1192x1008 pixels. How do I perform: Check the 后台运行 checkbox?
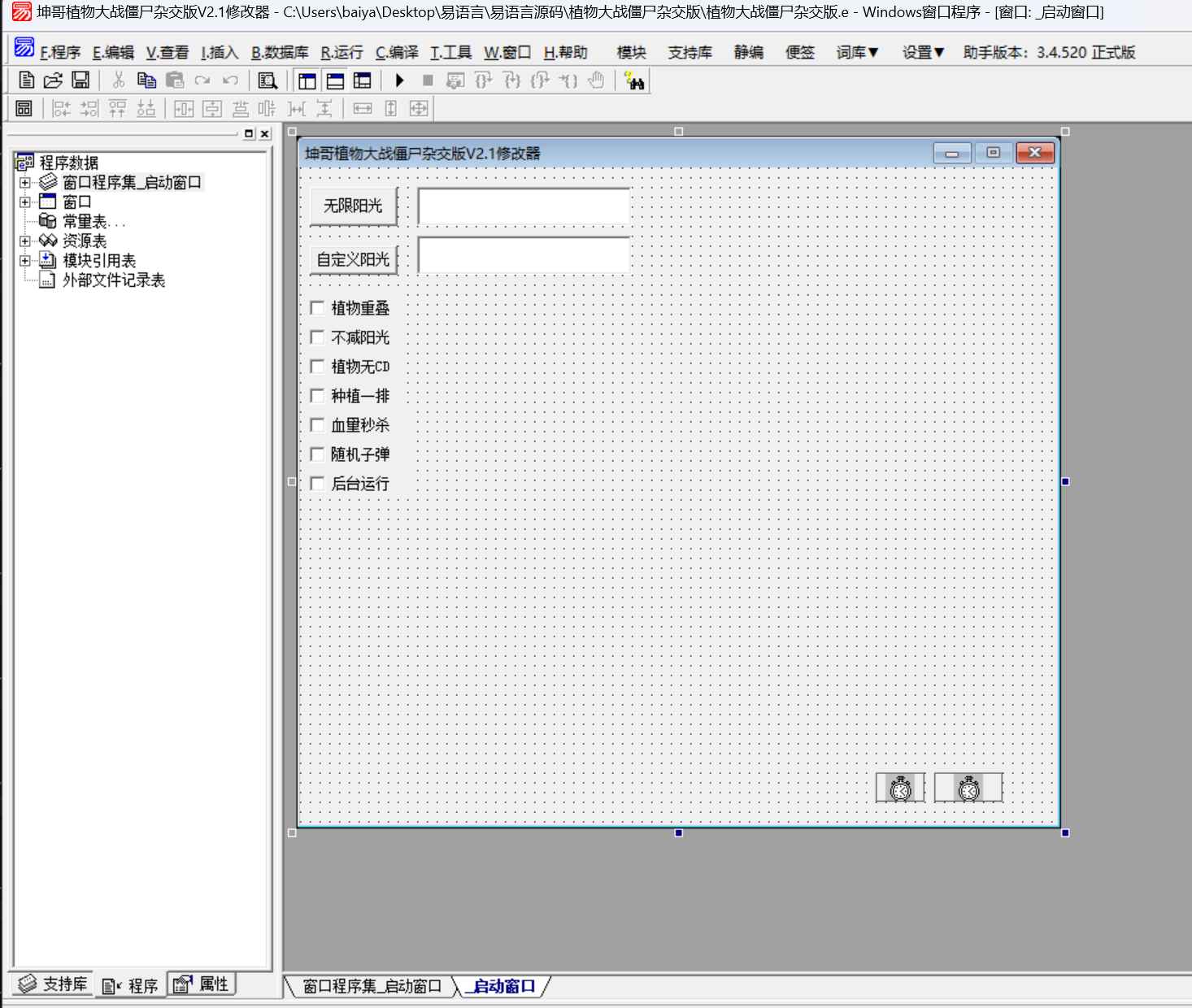[x=317, y=484]
